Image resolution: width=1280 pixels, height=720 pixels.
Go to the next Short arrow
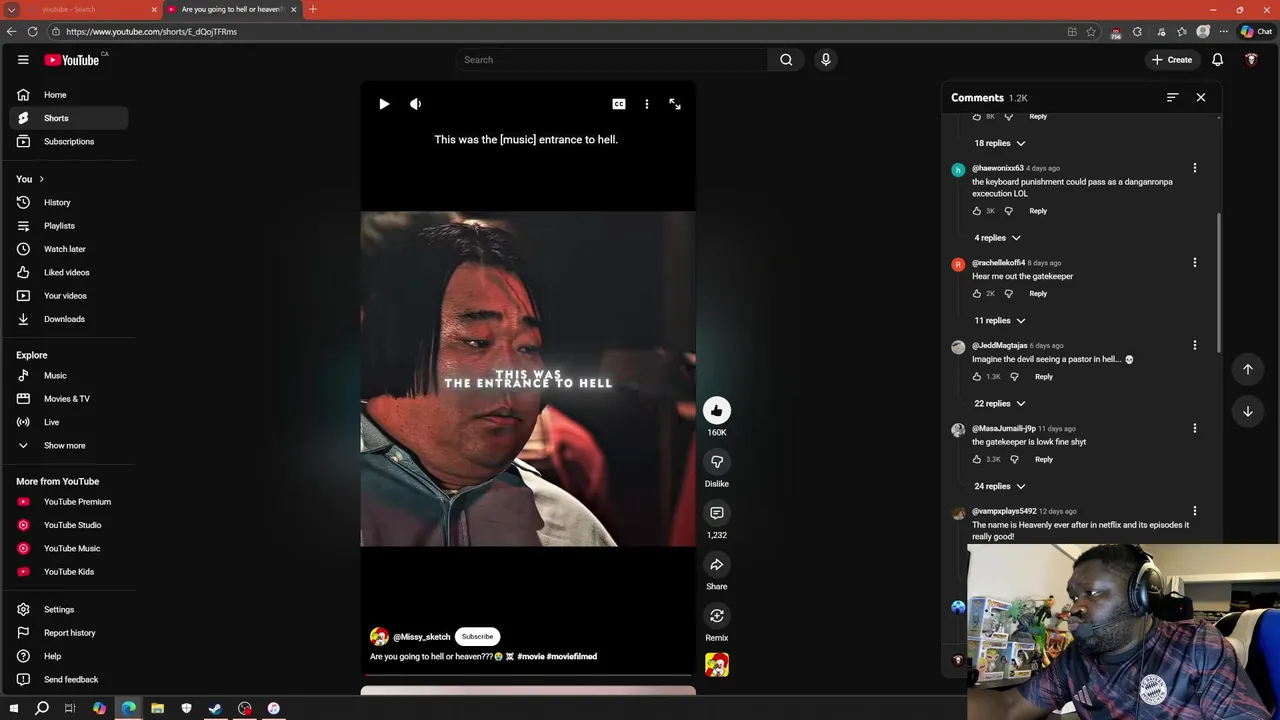1248,411
